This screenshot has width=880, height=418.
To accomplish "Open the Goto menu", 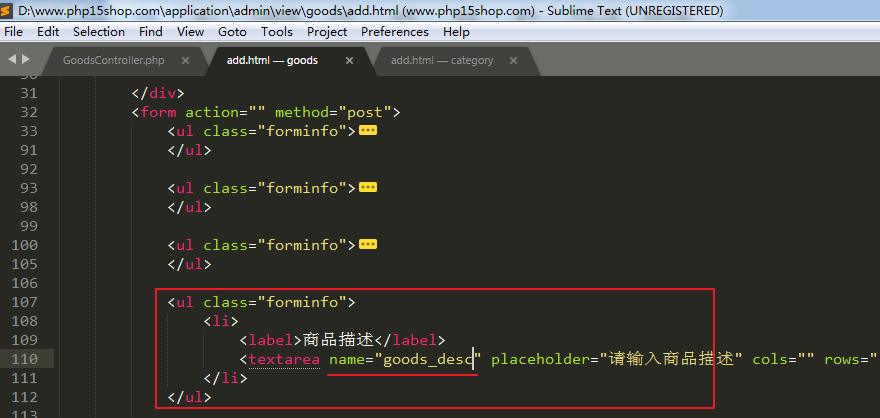I will (x=232, y=32).
